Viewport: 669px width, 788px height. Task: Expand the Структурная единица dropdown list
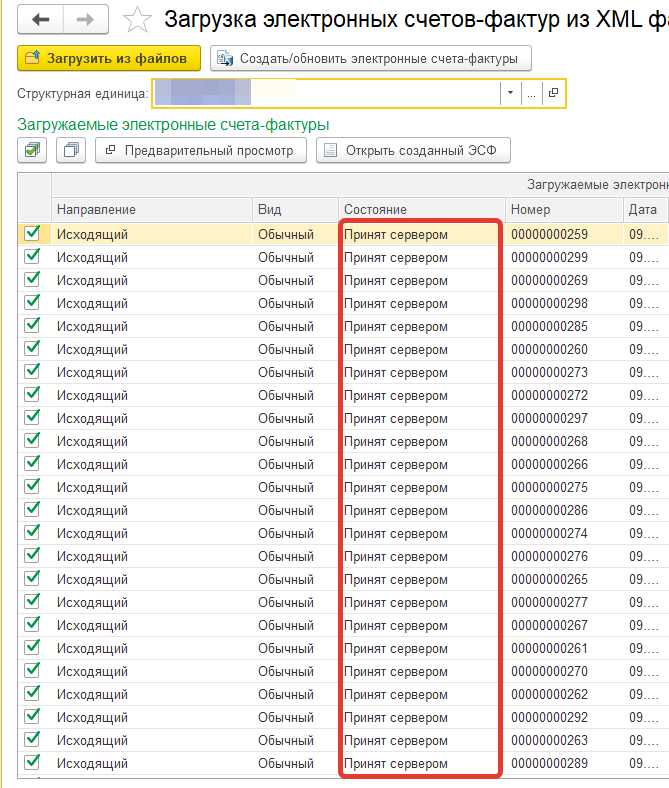pyautogui.click(x=510, y=93)
